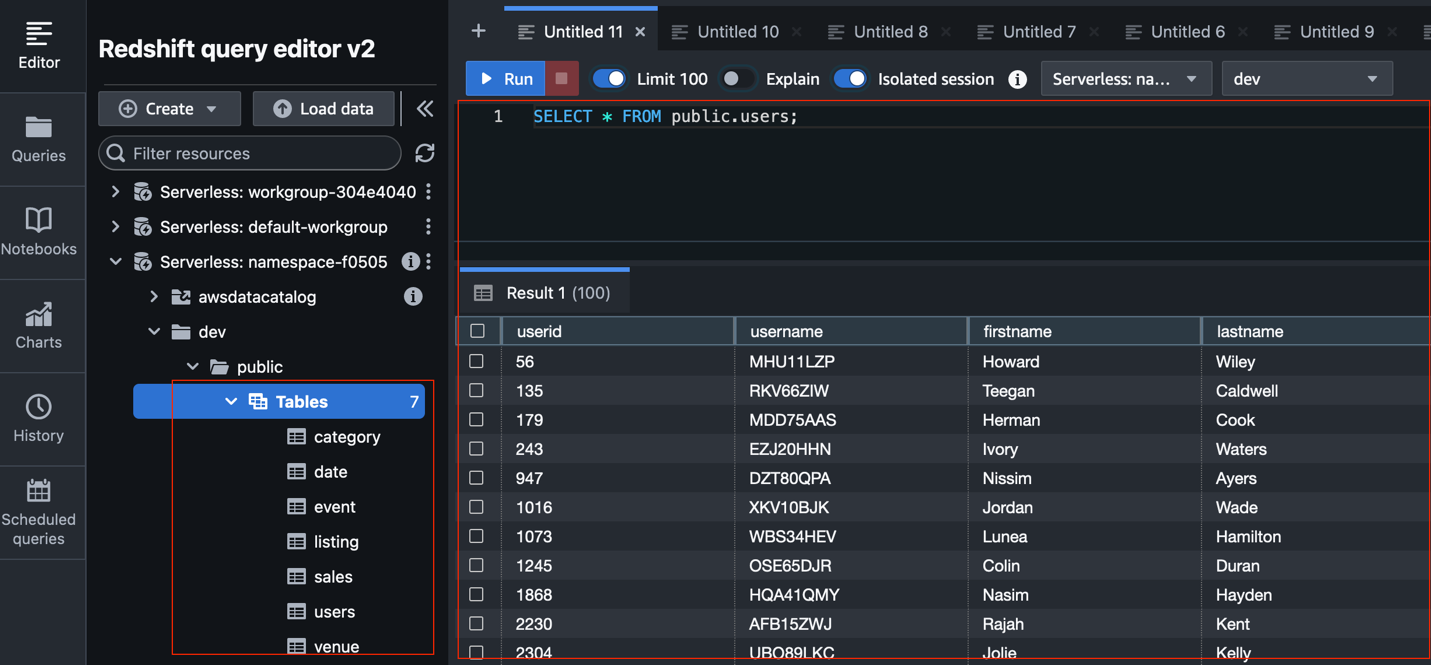Select the users table
This screenshot has height=665, width=1431.
[334, 611]
